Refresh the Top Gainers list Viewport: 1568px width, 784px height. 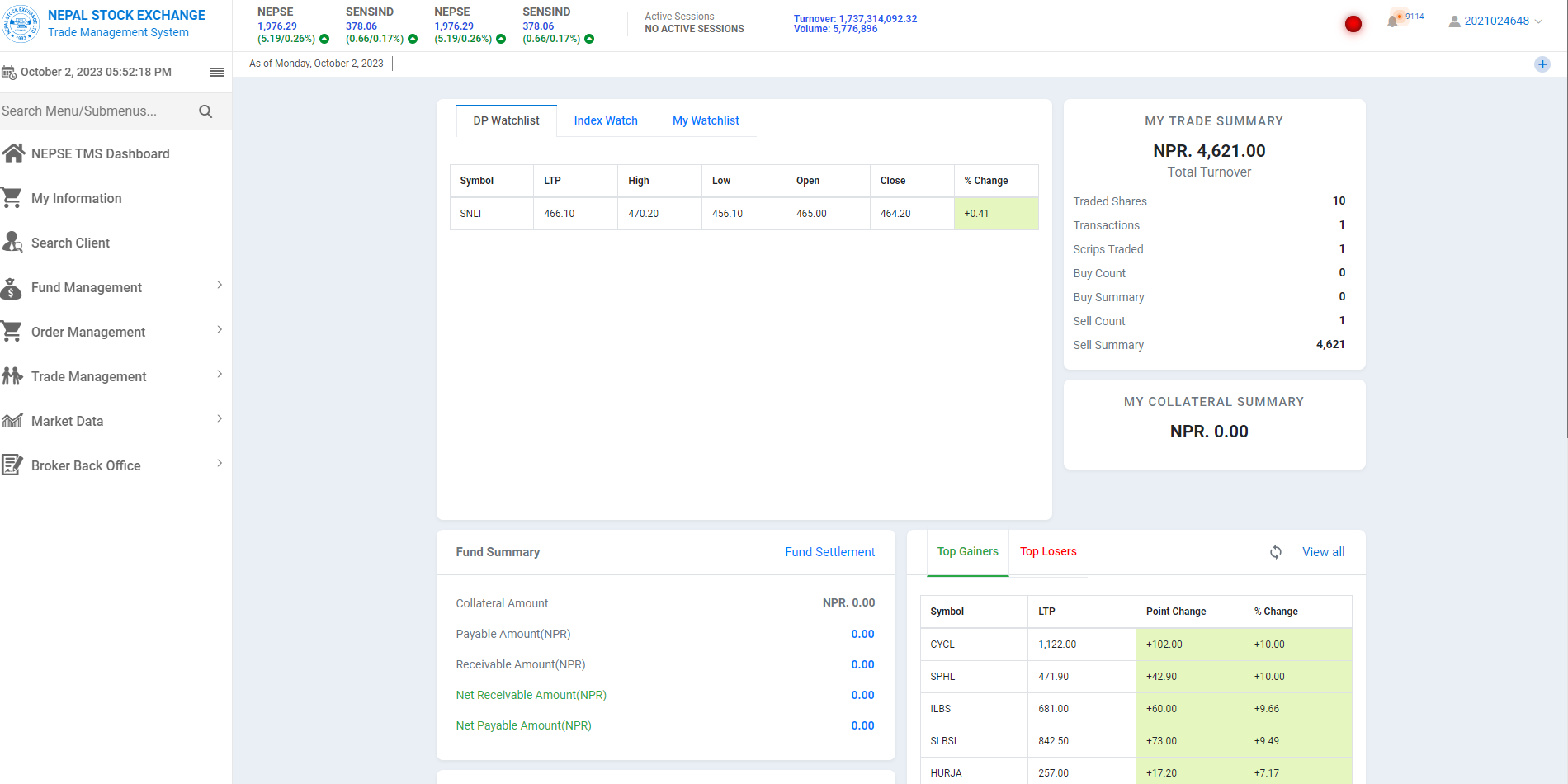pyautogui.click(x=1276, y=552)
